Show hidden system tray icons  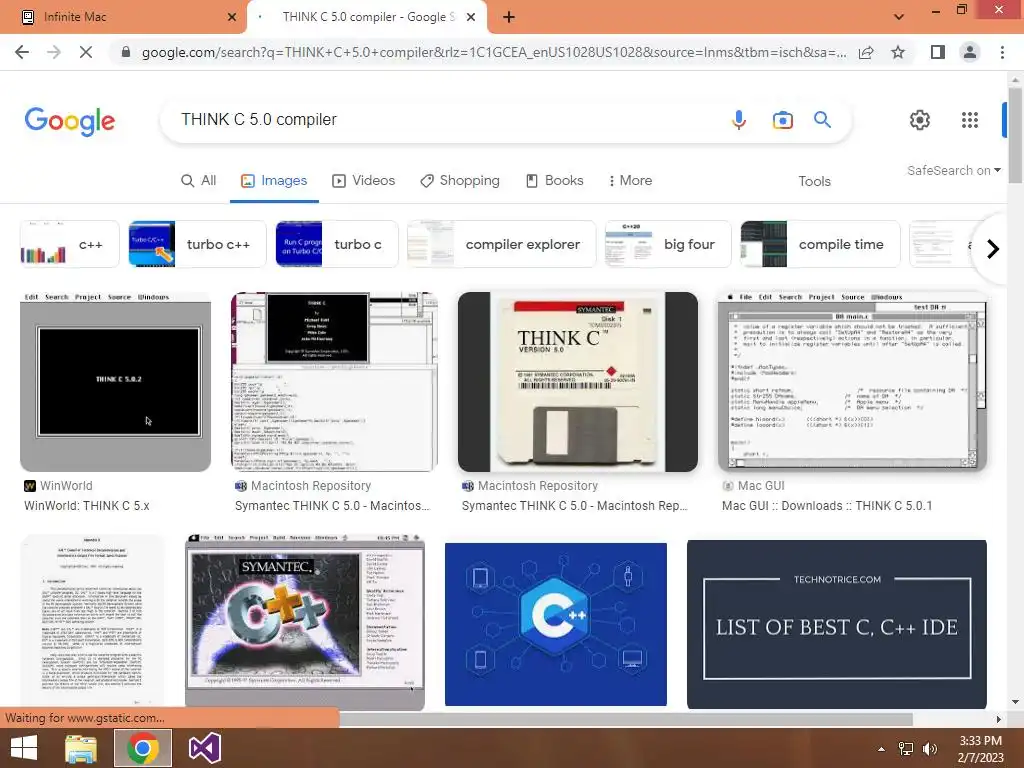coord(882,749)
